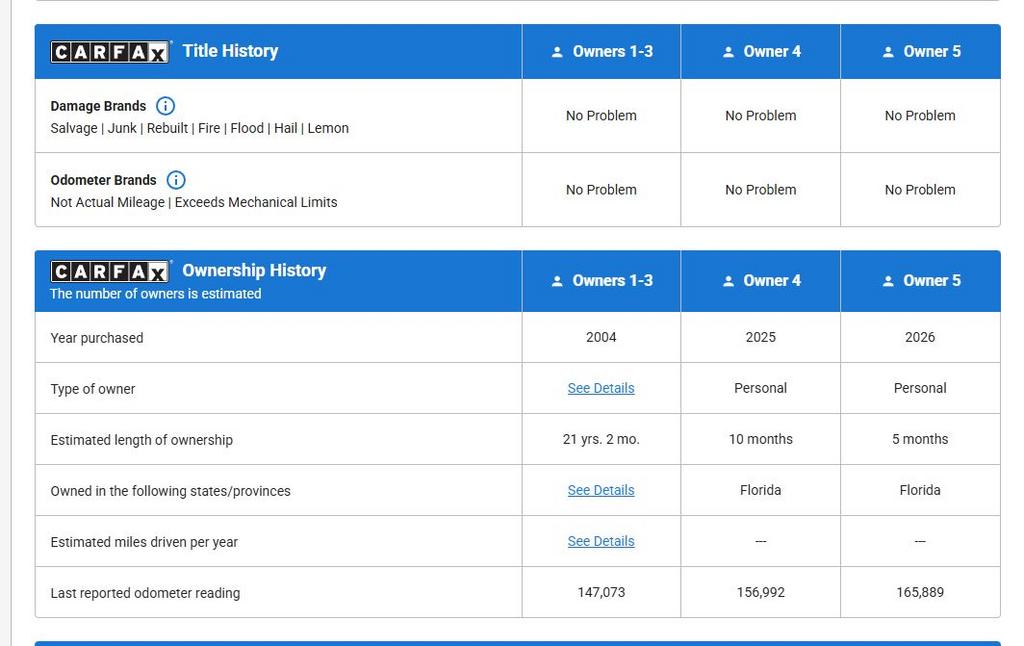This screenshot has height=646, width=1024.
Task: Click Owner 4 Odometer Brands No Problem cell
Action: [760, 190]
